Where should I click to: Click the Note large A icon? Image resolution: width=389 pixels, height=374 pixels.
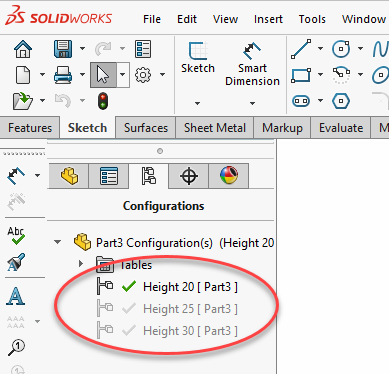[15, 296]
